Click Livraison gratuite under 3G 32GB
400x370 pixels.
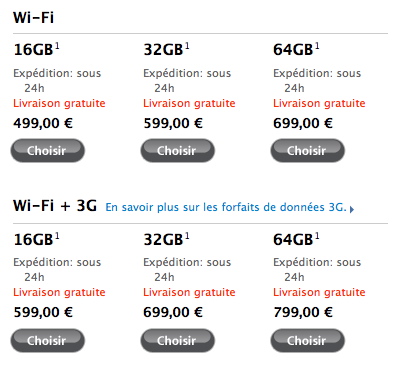pyautogui.click(x=189, y=292)
